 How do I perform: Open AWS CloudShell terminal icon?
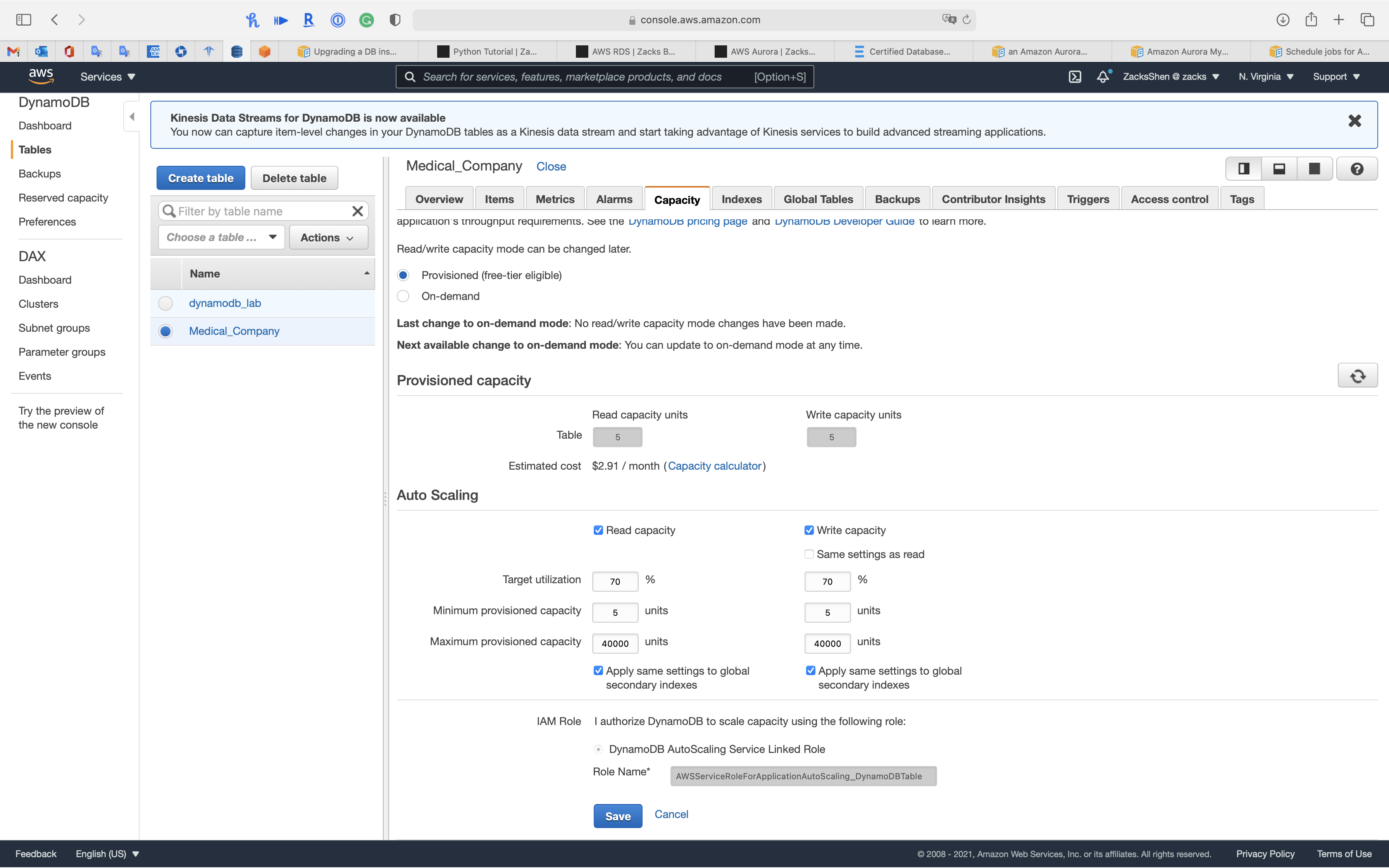[x=1074, y=77]
